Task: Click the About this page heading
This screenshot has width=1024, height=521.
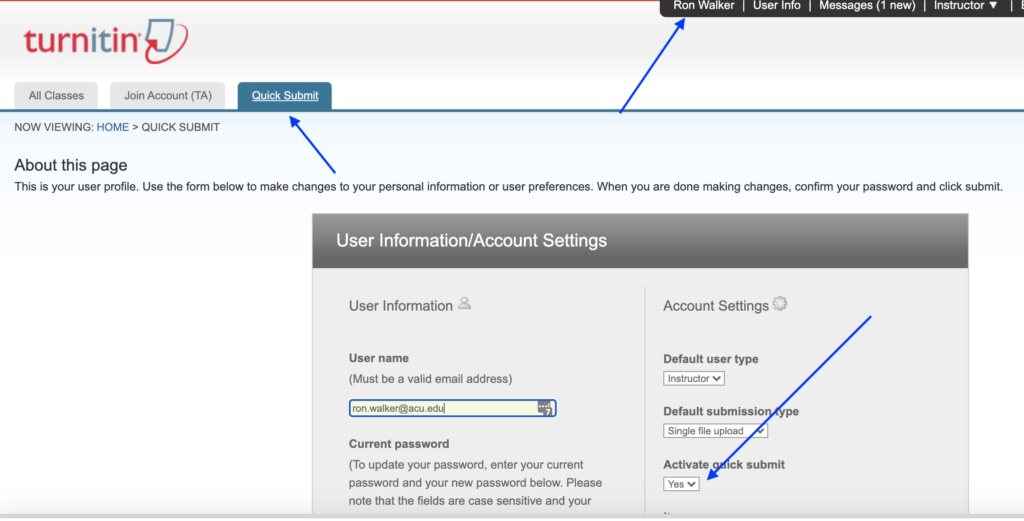Action: point(71,165)
